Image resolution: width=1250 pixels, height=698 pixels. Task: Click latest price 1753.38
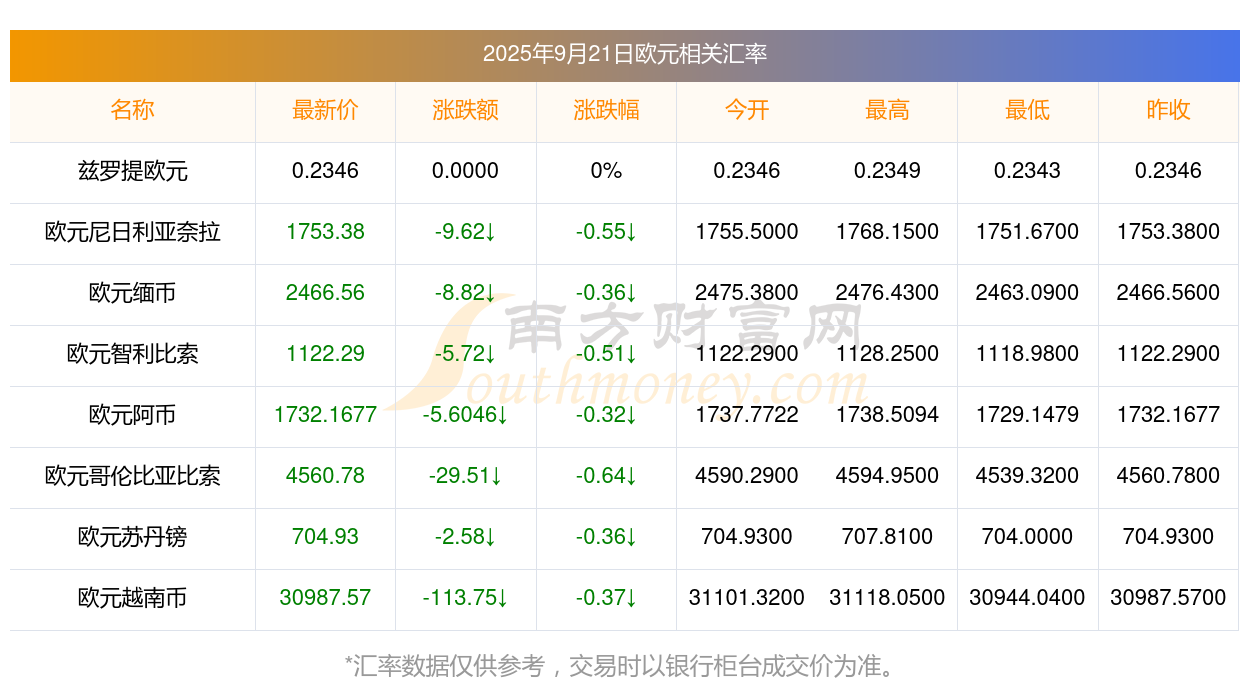coord(325,232)
